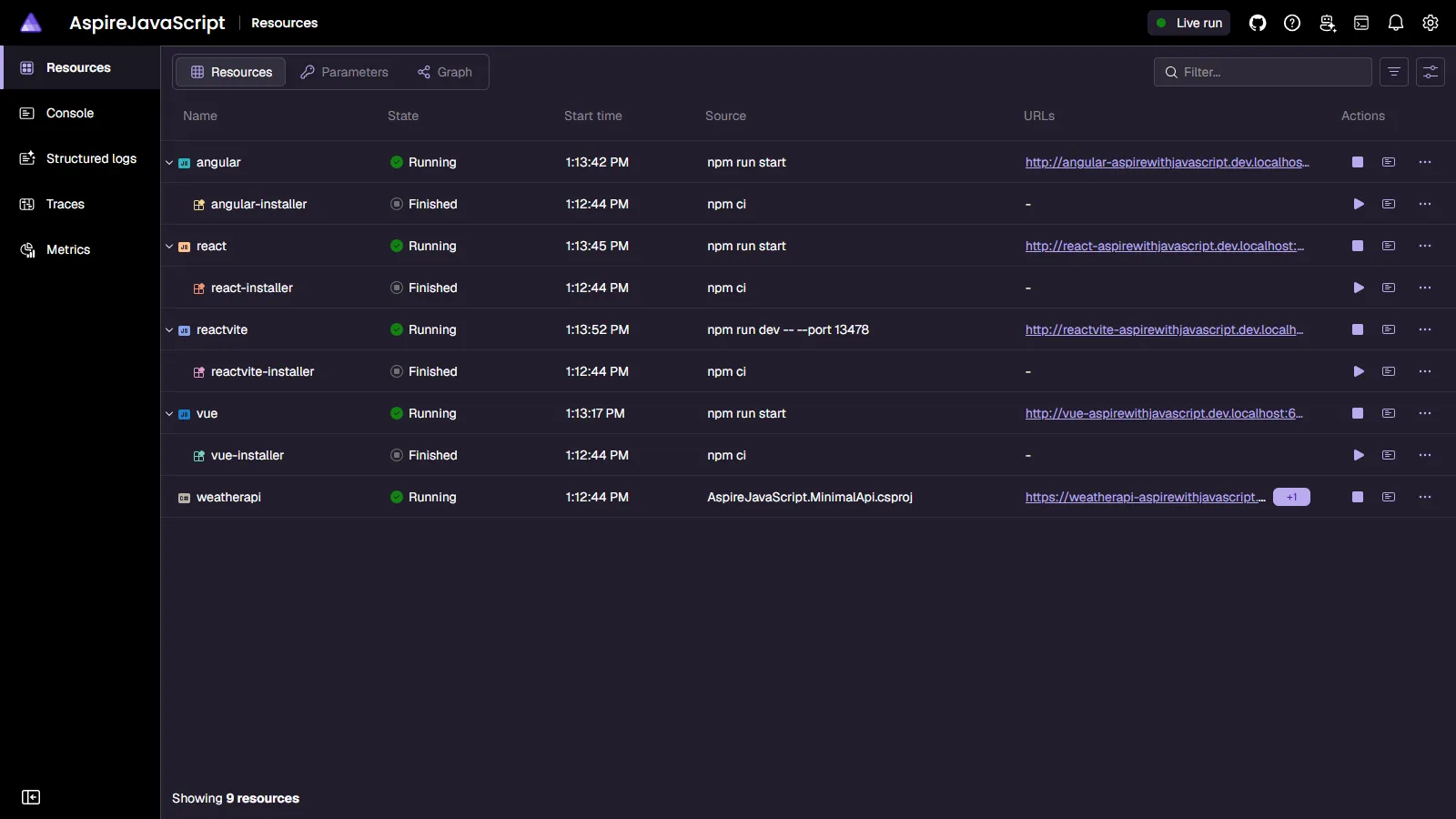Open the weatherapi https URL link
This screenshot has height=819, width=1456.
[1145, 497]
